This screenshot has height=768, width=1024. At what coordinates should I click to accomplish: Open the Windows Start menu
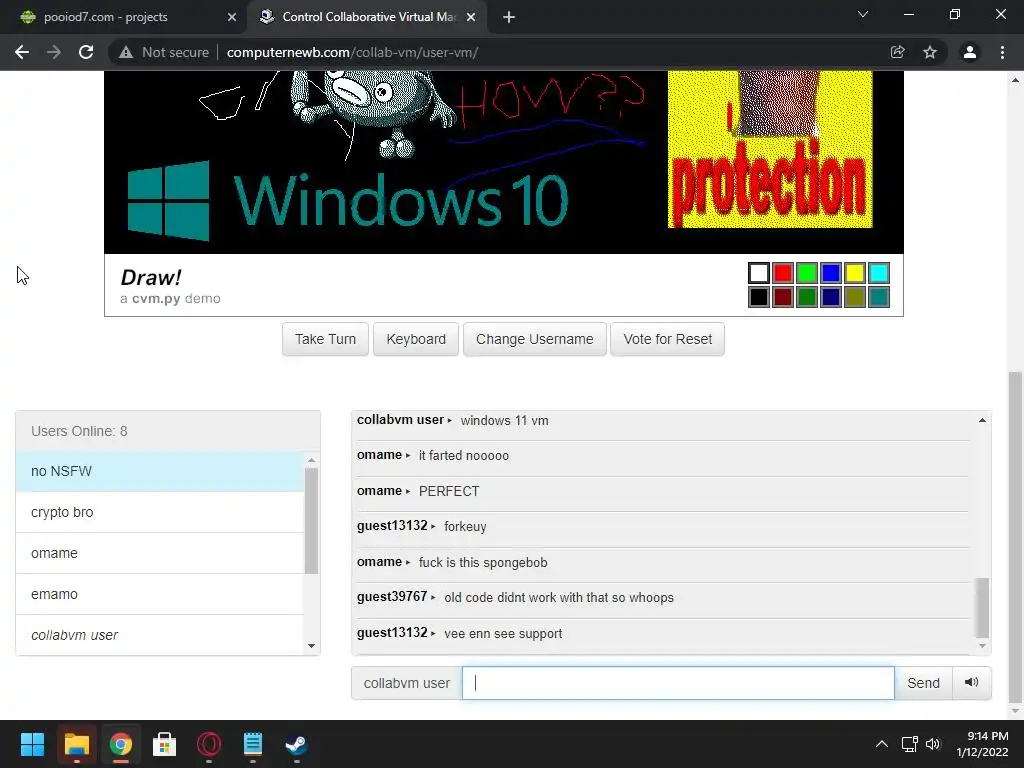pyautogui.click(x=32, y=744)
